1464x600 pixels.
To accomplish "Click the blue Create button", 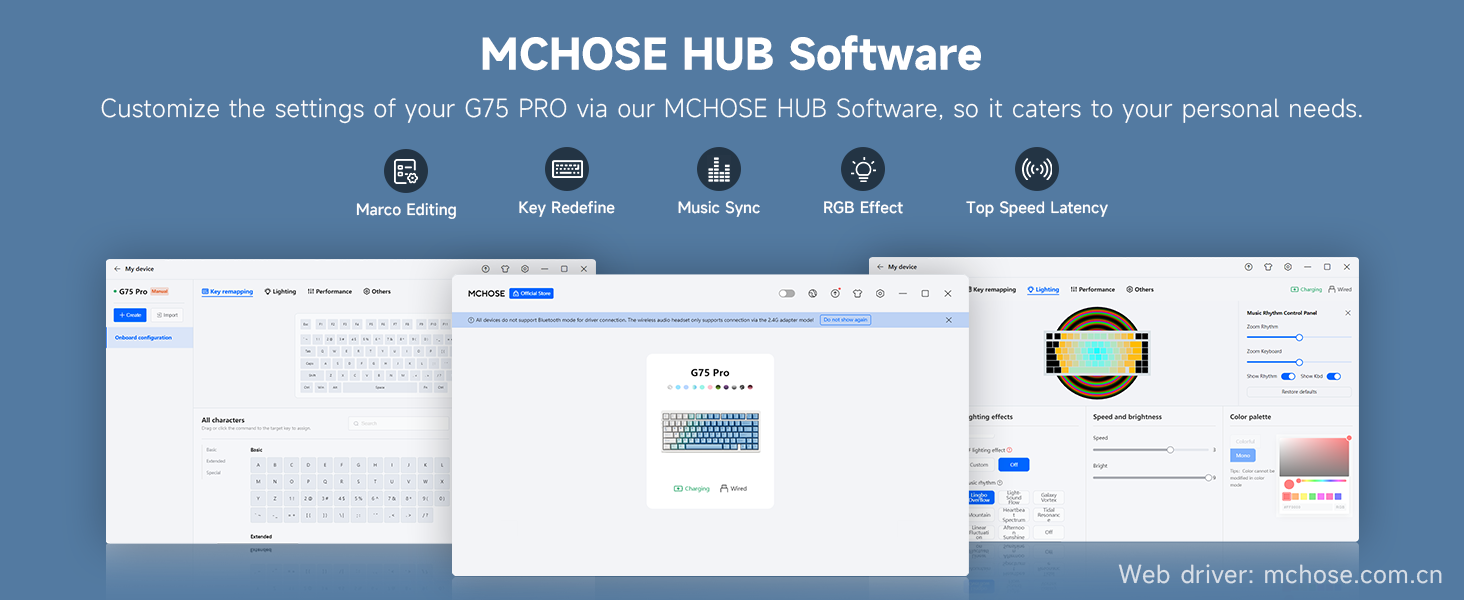I will 130,315.
